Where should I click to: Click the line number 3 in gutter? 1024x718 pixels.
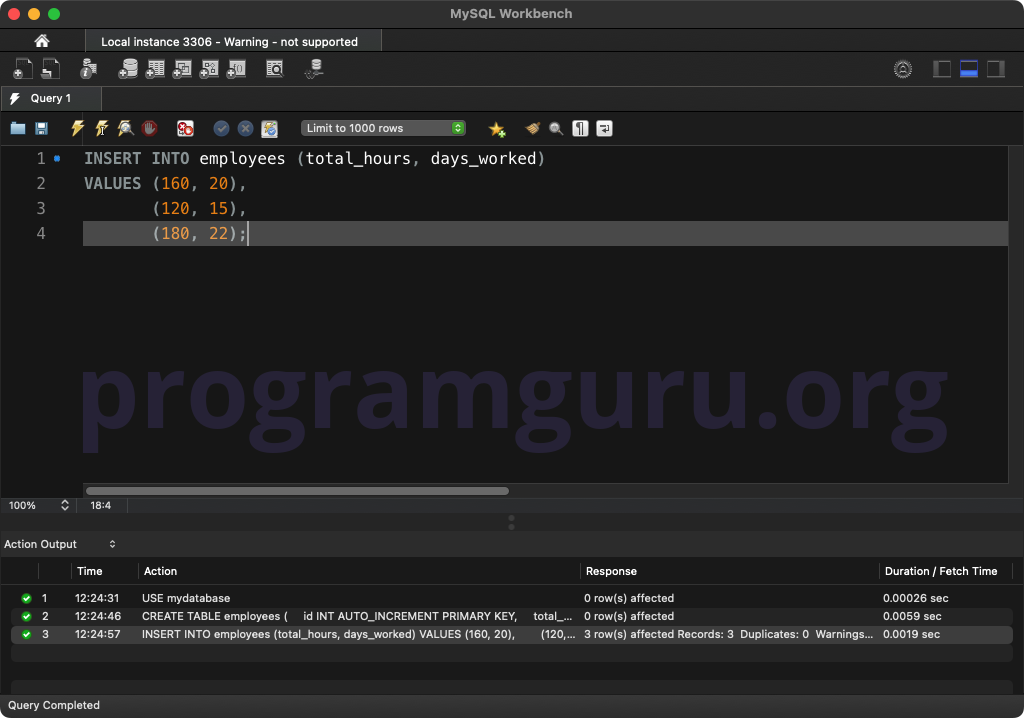pyautogui.click(x=40, y=208)
